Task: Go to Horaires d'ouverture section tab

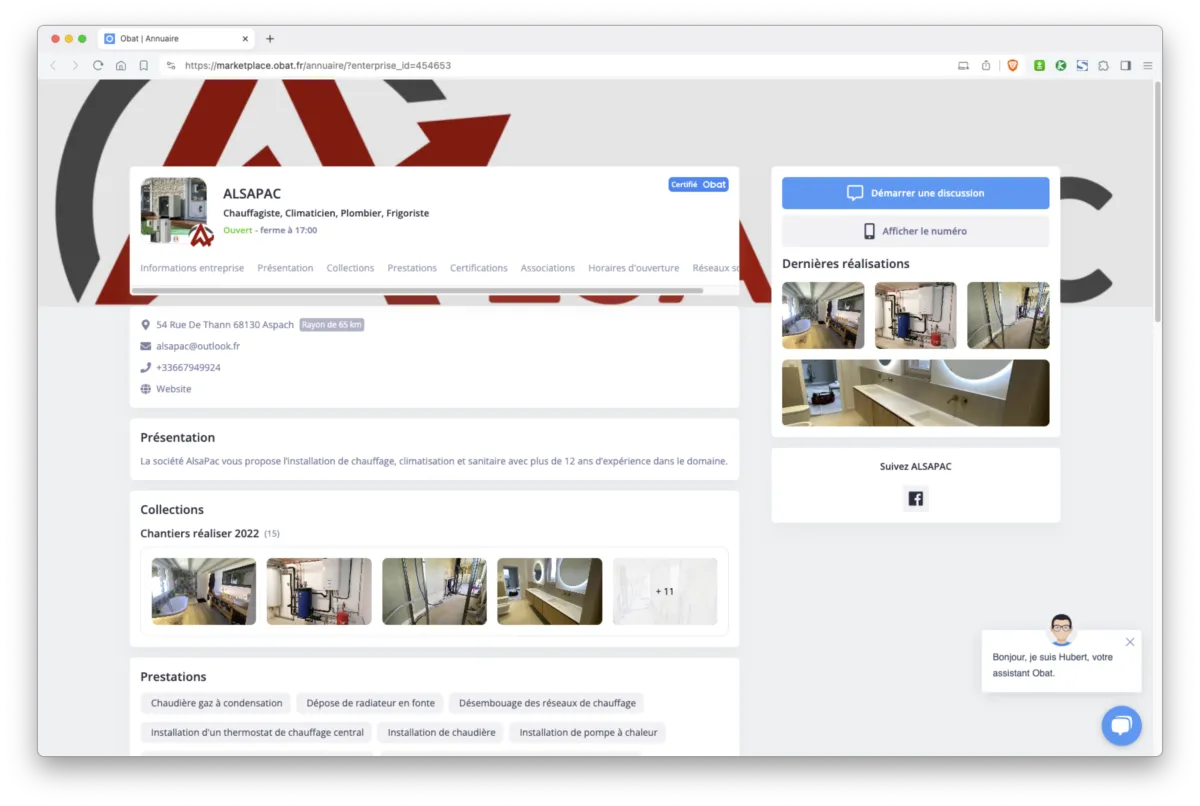Action: 634,268
